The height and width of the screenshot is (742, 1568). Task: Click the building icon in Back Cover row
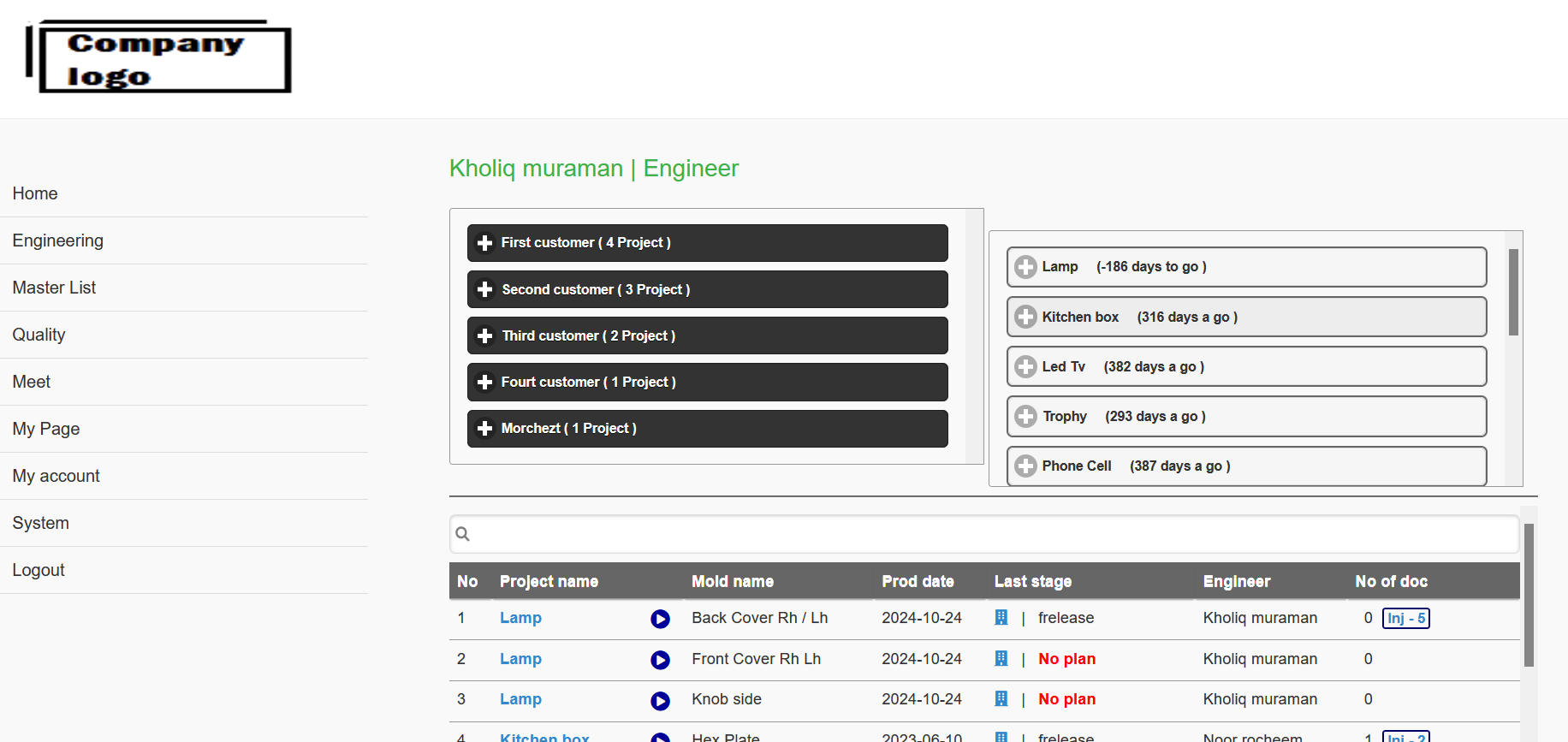[1001, 617]
